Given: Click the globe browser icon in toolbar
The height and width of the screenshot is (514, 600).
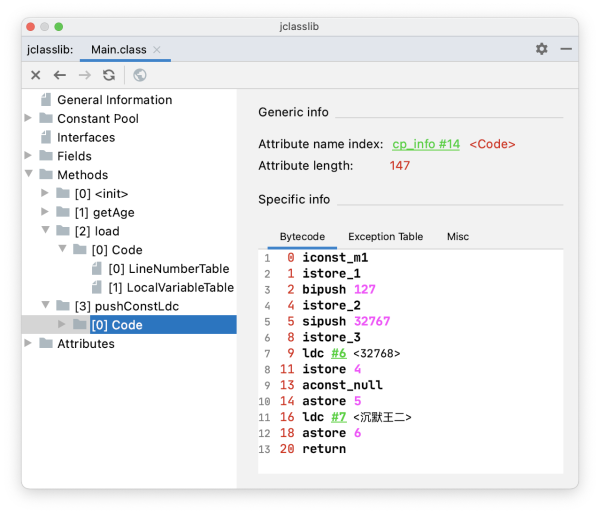Looking at the screenshot, I should 139,75.
